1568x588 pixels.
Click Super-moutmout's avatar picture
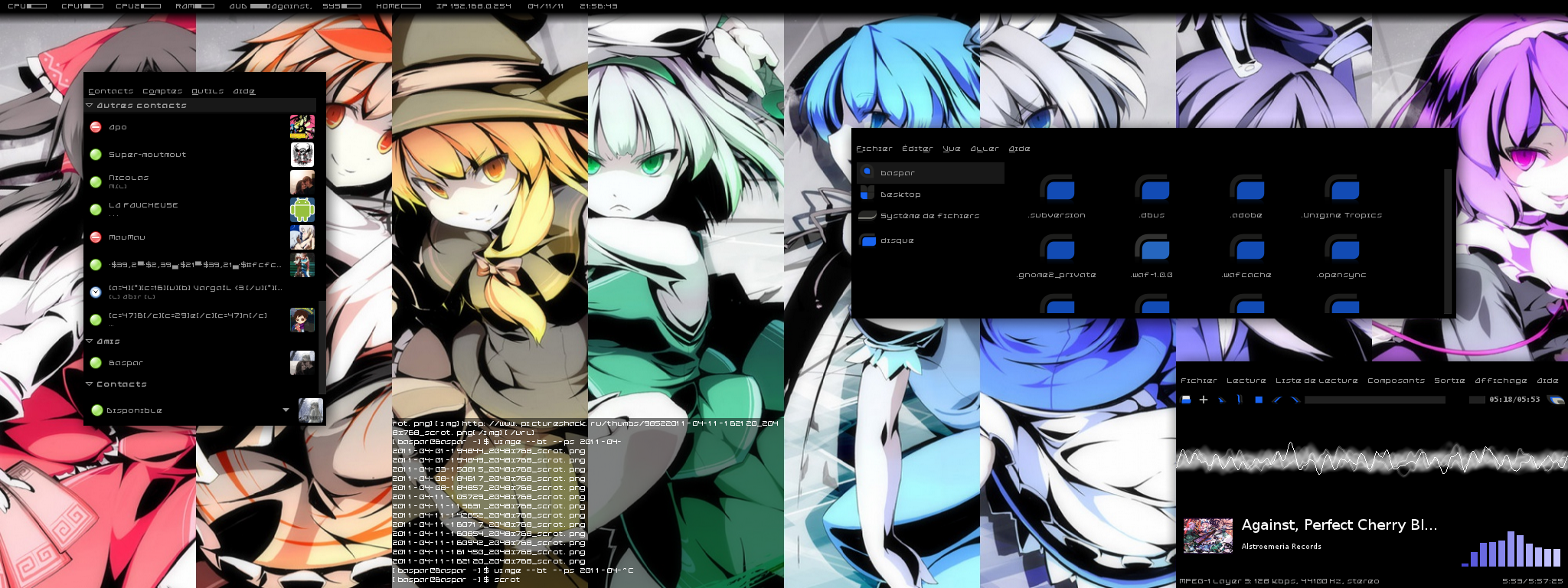[x=302, y=155]
